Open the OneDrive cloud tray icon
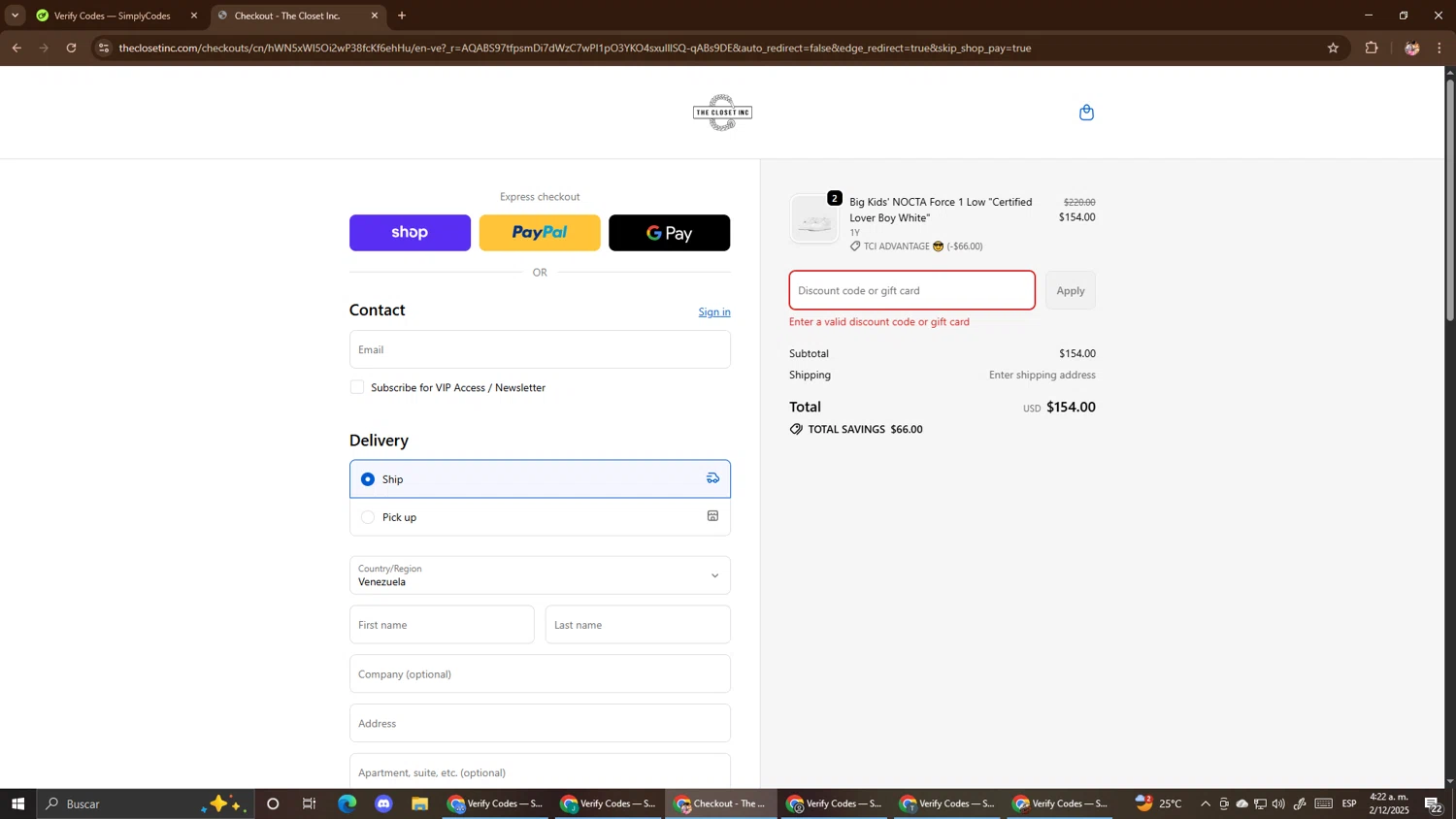 (1241, 803)
